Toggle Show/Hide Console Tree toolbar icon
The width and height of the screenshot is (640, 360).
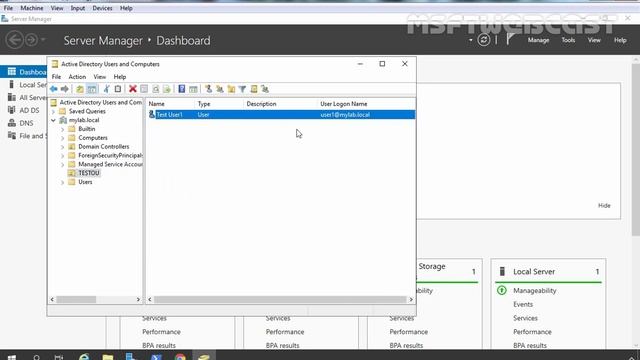(x=92, y=89)
